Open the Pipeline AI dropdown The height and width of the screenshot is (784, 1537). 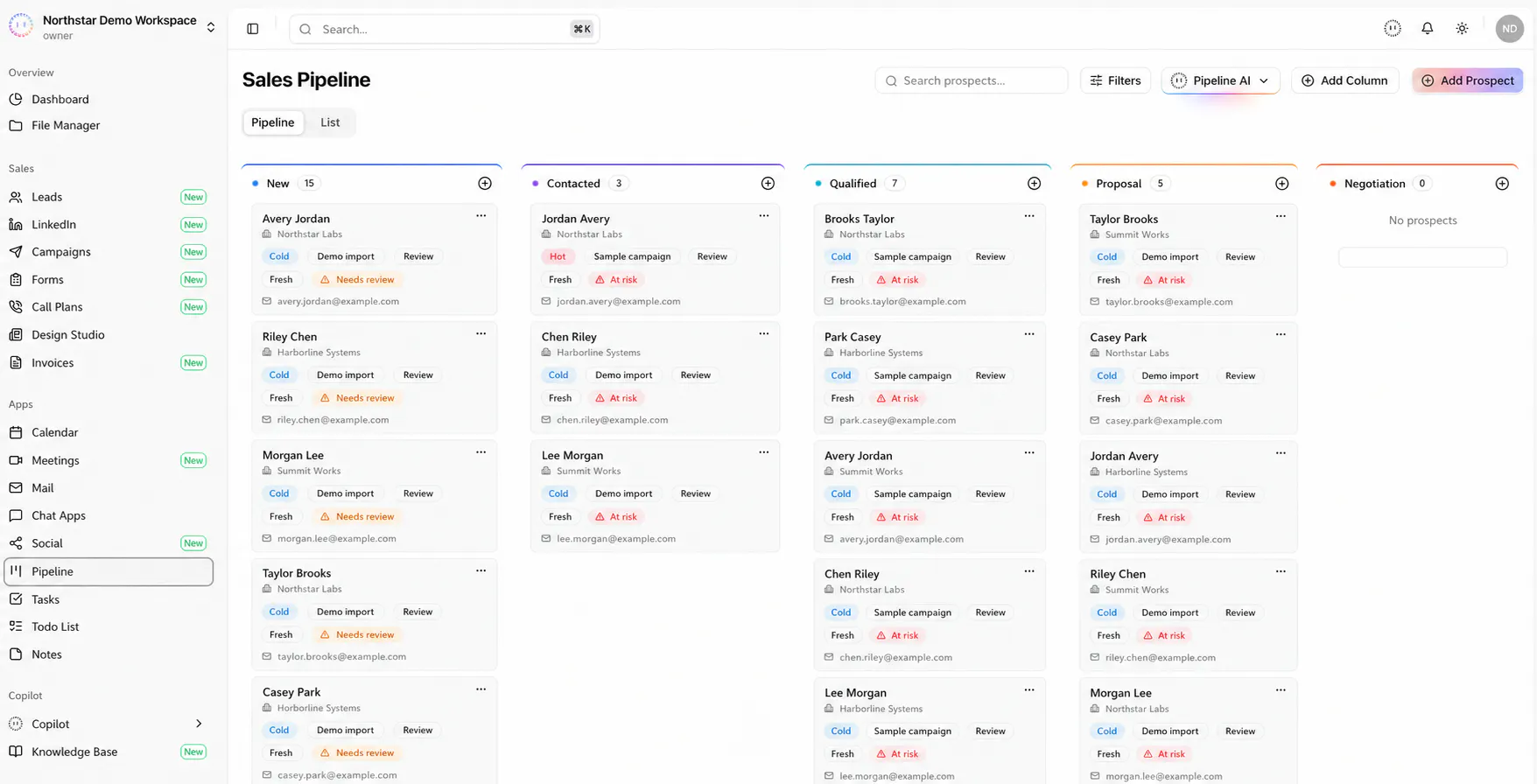coord(1220,80)
